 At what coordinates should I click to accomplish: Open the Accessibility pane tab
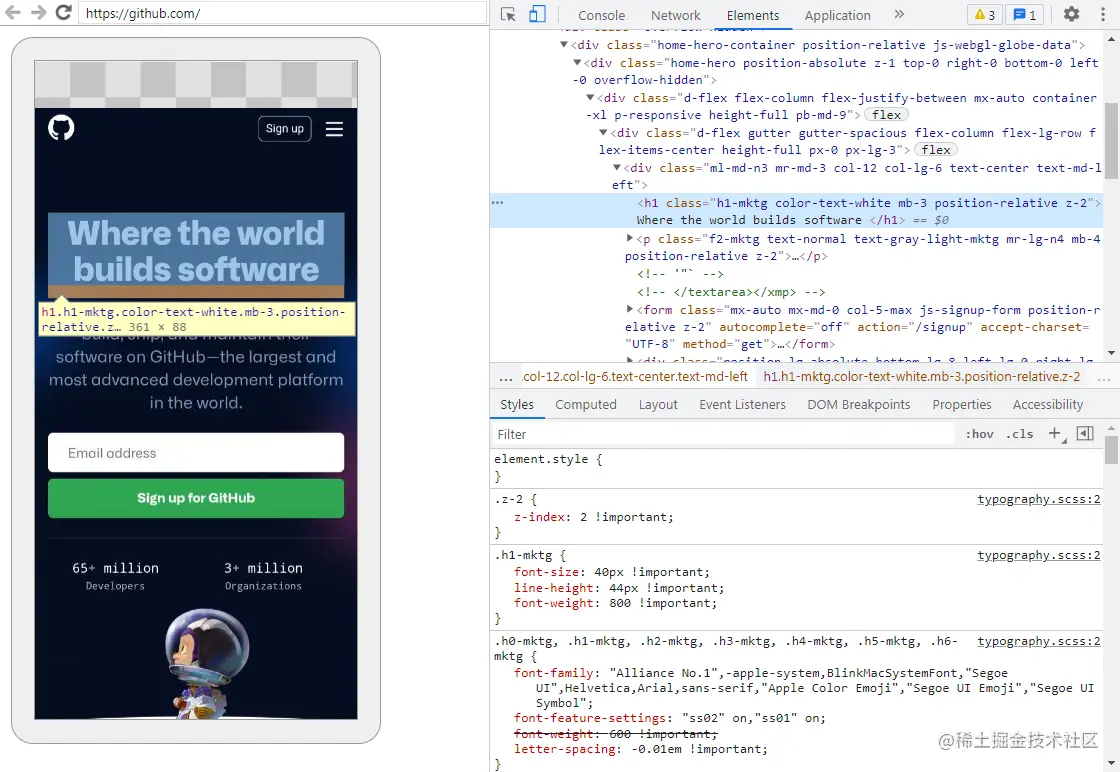1047,404
